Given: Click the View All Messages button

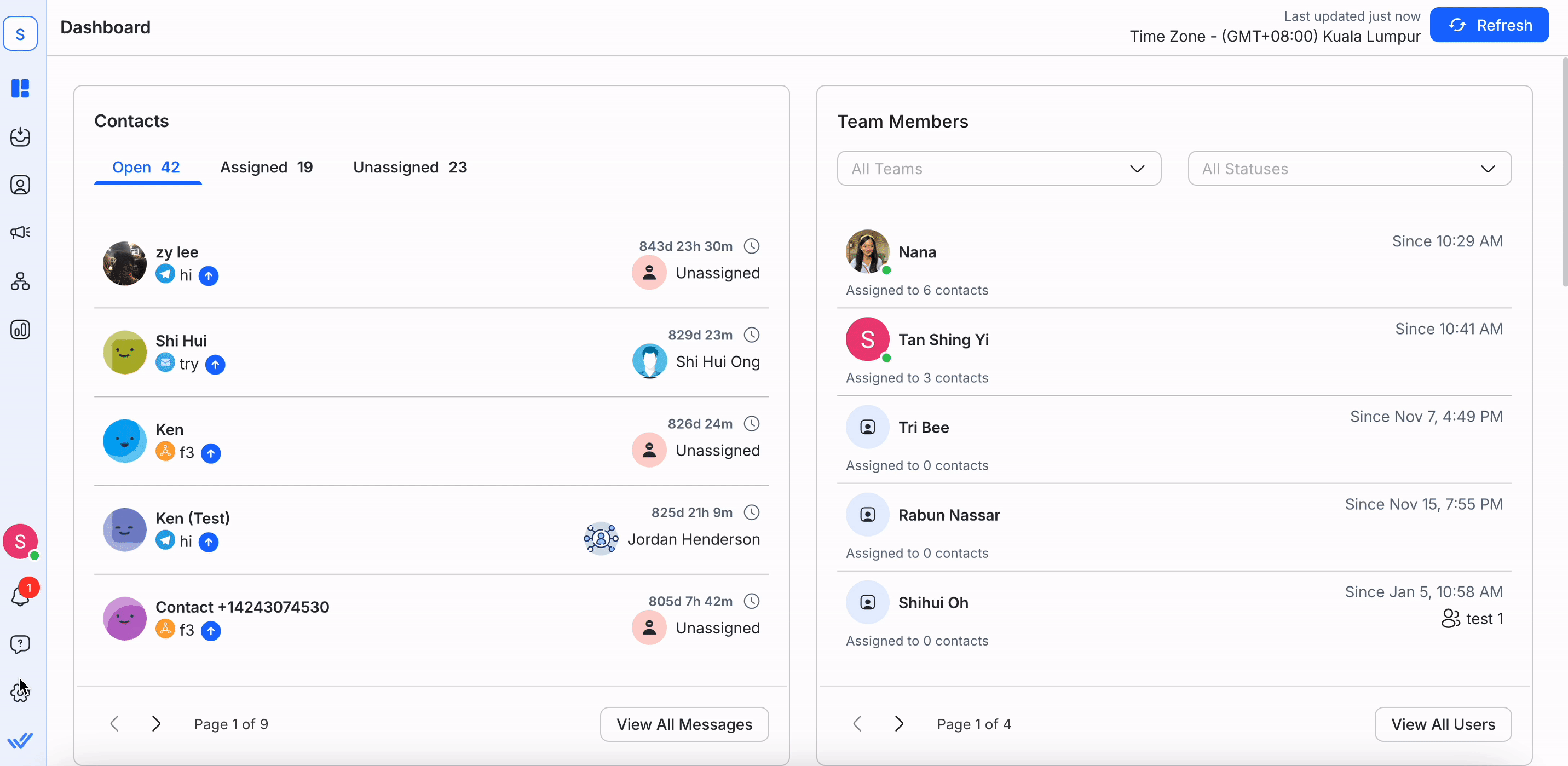Looking at the screenshot, I should pyautogui.click(x=684, y=724).
